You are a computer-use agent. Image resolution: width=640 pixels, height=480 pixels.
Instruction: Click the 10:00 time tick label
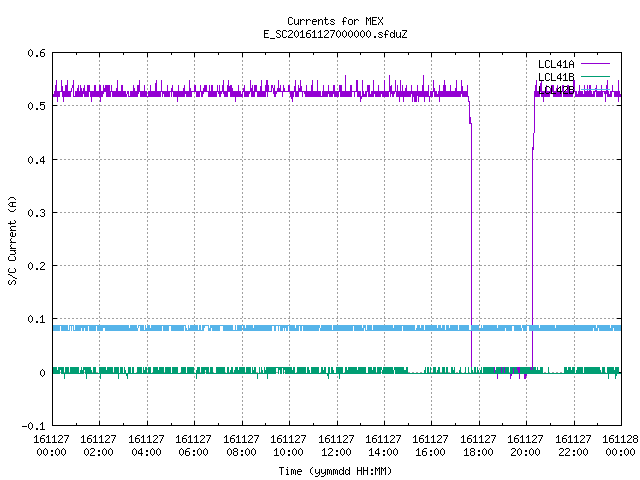[288, 452]
